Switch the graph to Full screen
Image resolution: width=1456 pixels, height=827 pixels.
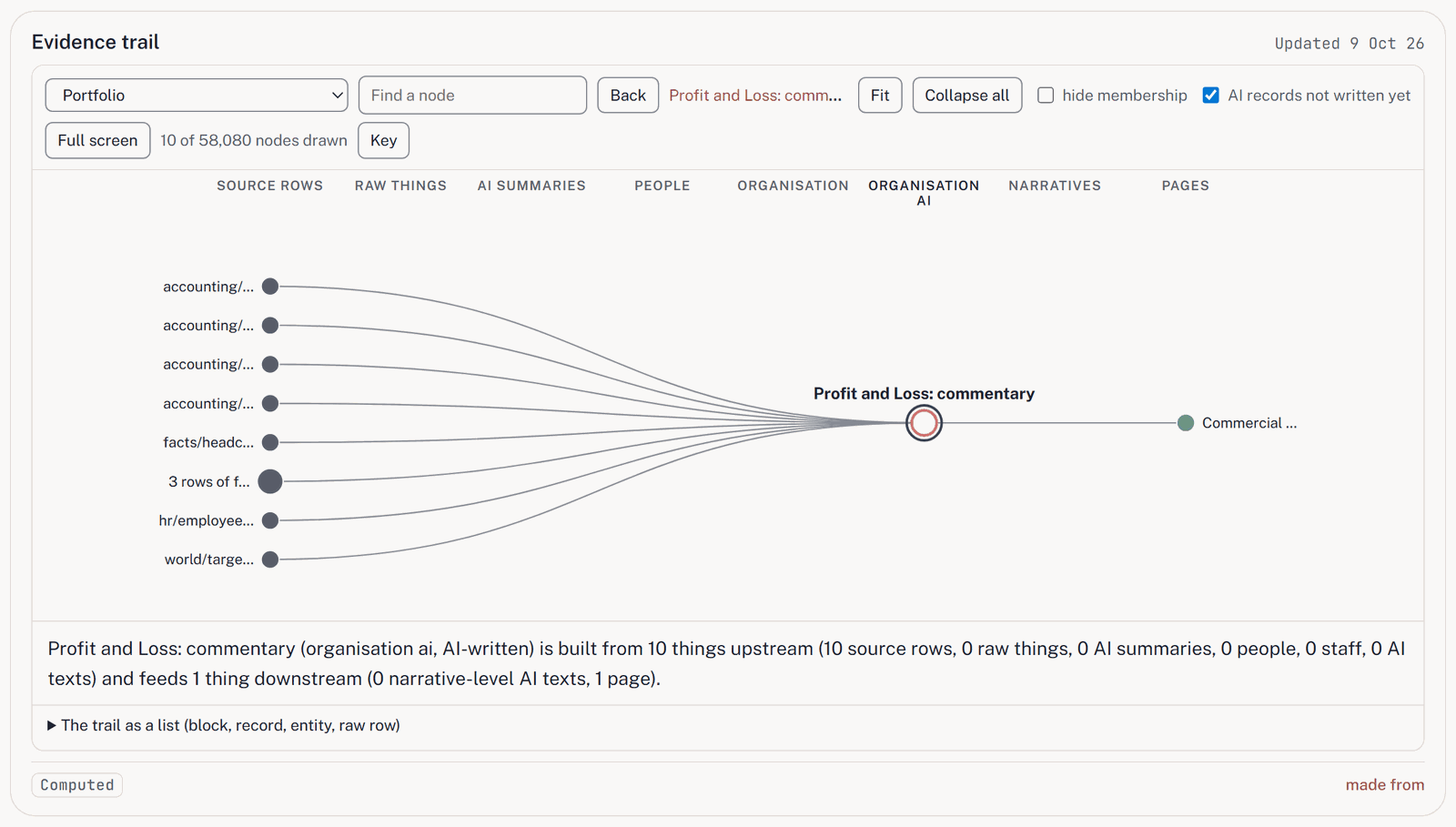[97, 140]
